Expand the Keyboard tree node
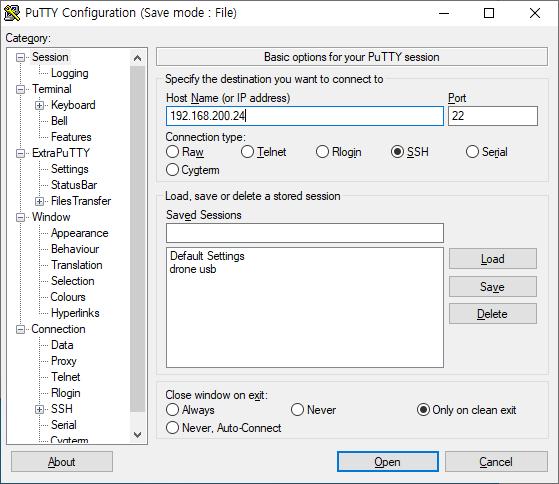Screen dimensions: 559x484 (40, 105)
